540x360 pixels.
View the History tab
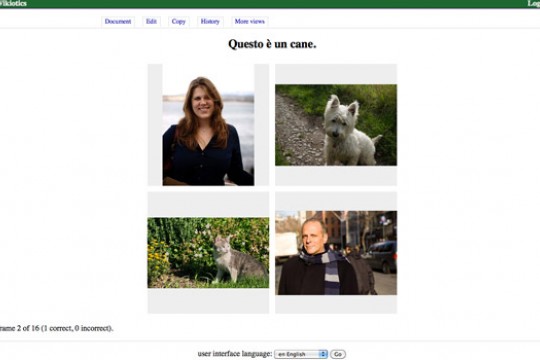(210, 21)
